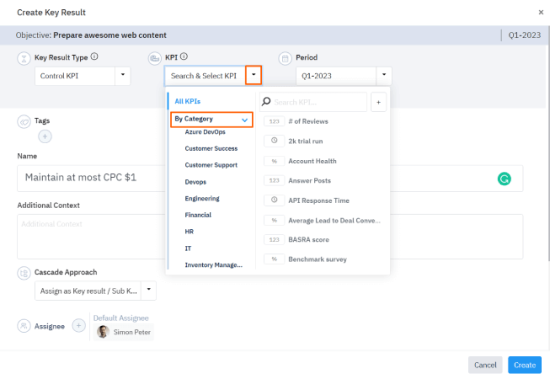This screenshot has height=379, width=550.
Task: Click the dialog's vertical scrollbar
Action: pos(548,142)
